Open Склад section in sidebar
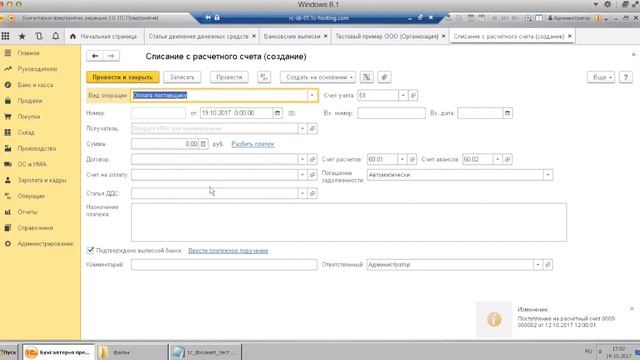640x360 pixels. point(26,133)
